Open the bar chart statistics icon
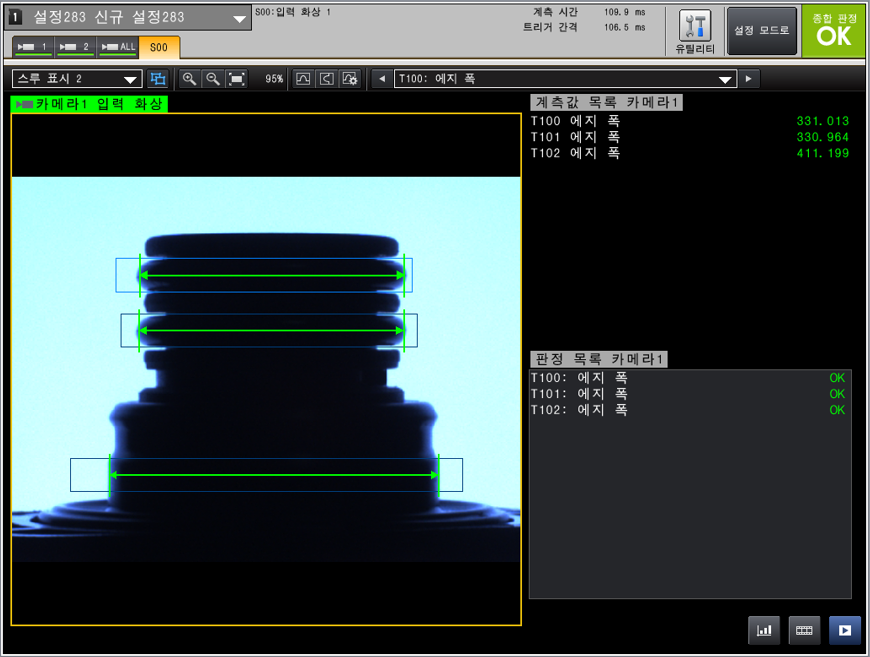The width and height of the screenshot is (870, 657). pyautogui.click(x=764, y=630)
